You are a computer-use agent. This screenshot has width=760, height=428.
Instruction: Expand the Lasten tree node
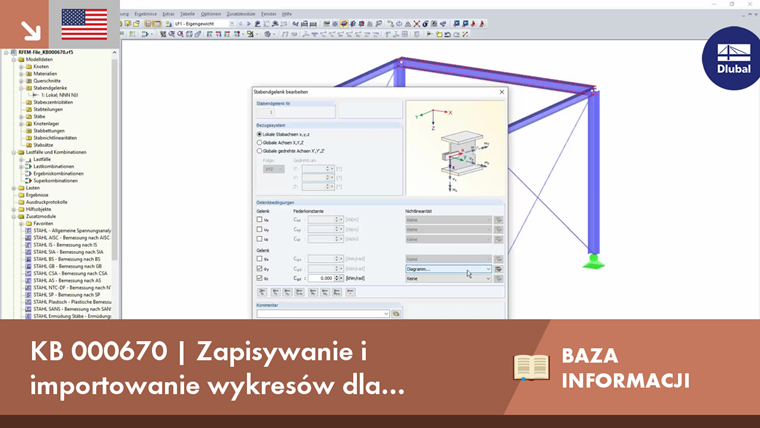(x=14, y=188)
